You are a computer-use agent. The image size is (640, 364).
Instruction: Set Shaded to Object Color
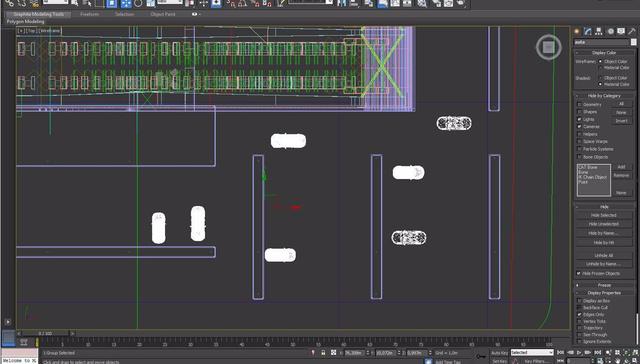pyautogui.click(x=600, y=78)
